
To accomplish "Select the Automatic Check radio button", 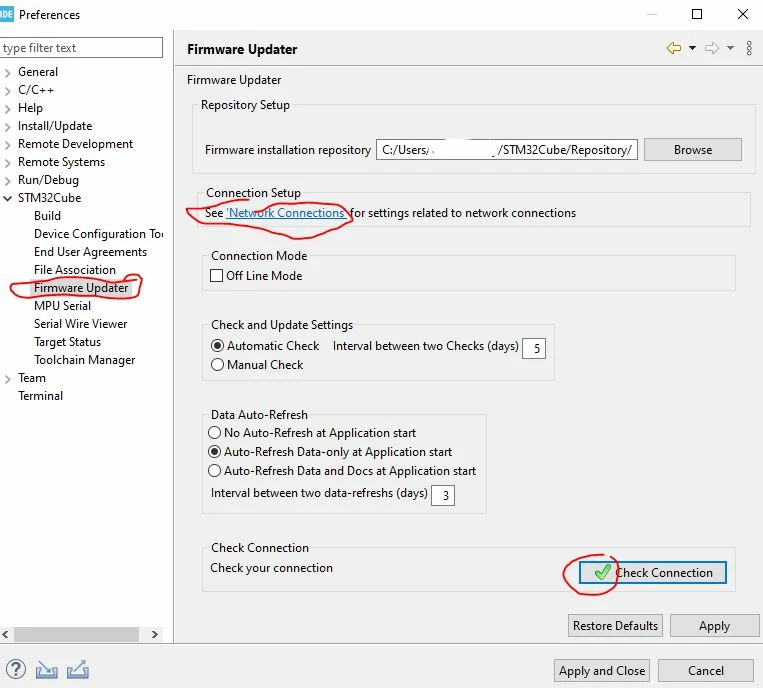I will click(217, 346).
